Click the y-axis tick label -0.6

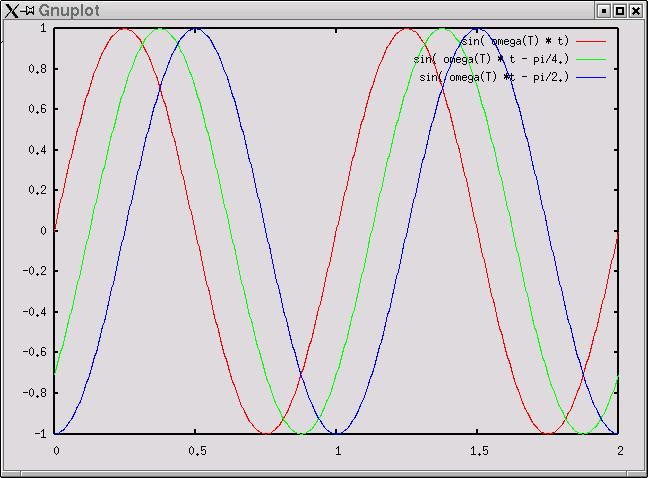[36, 352]
